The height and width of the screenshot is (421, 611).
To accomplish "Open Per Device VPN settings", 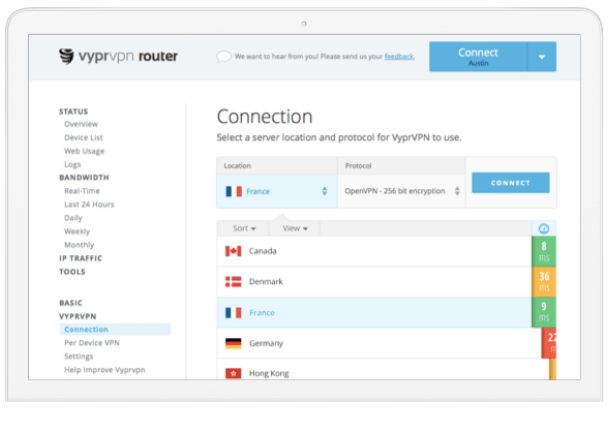I will coord(92,343).
